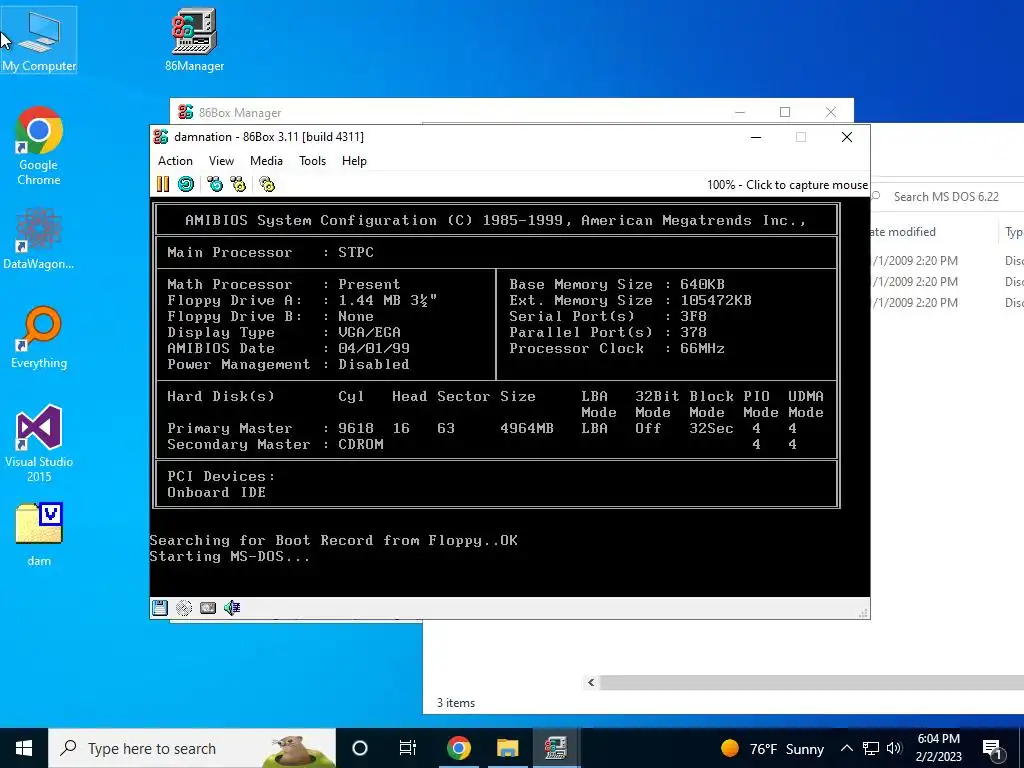Click the hard disk status bar icon
The width and height of the screenshot is (1024, 768).
point(208,608)
